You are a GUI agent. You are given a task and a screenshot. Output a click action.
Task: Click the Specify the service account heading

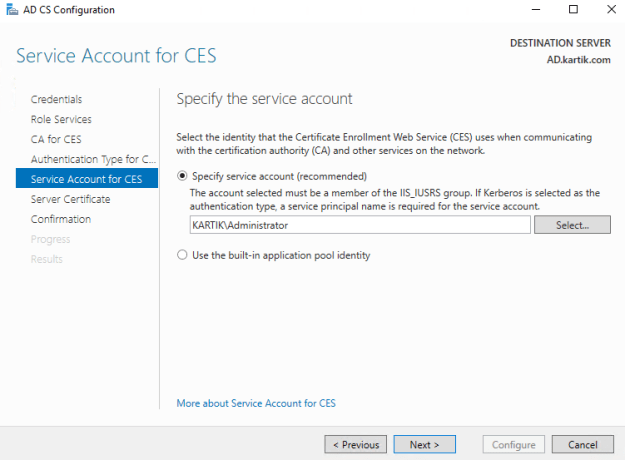(x=264, y=99)
